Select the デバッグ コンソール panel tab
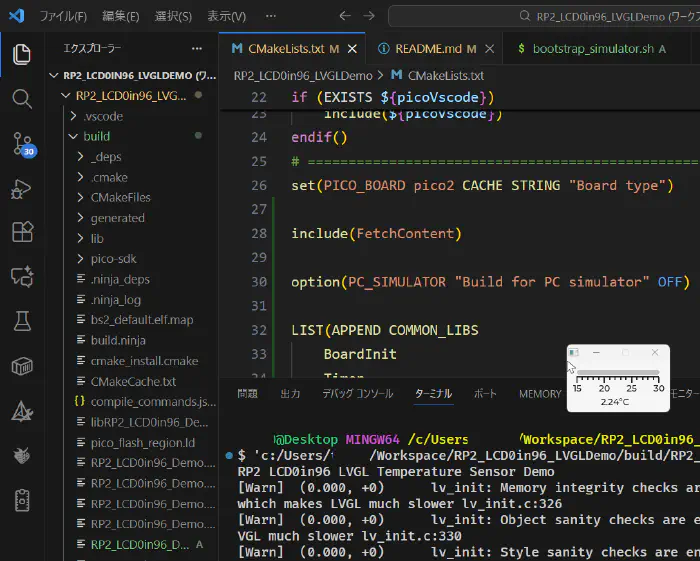 point(357,394)
